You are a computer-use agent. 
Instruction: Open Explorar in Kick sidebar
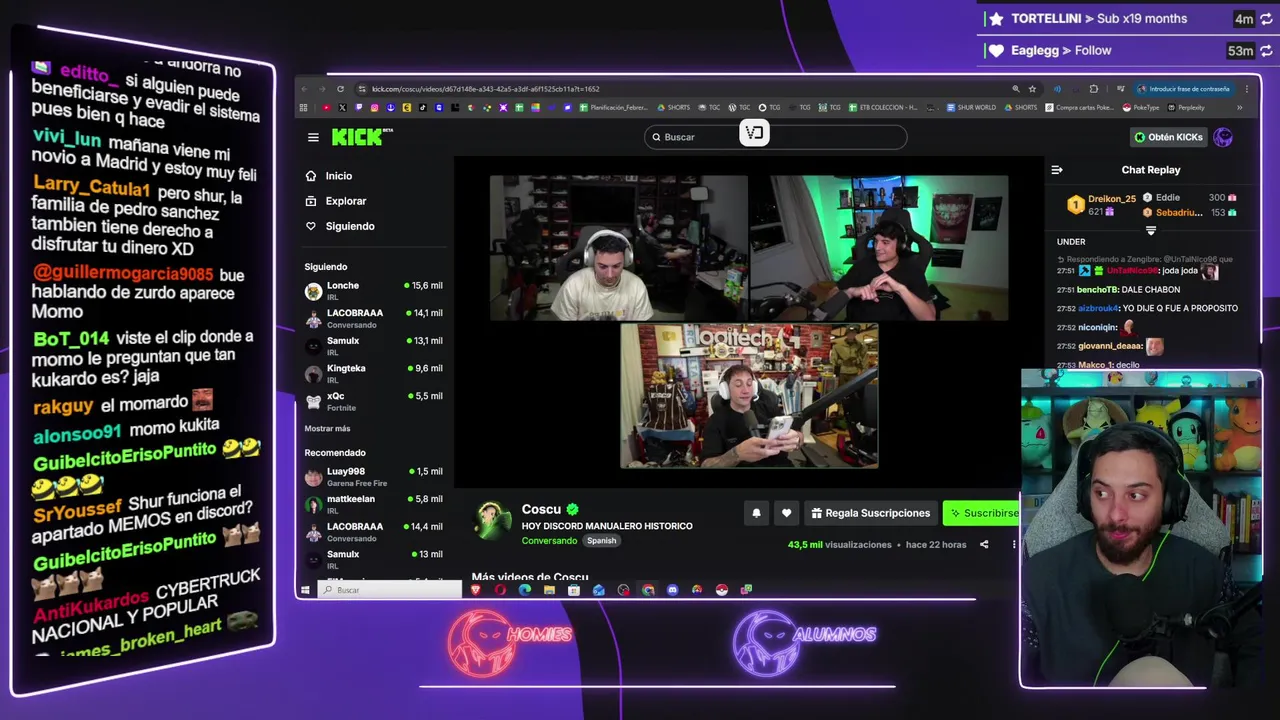coord(336,201)
